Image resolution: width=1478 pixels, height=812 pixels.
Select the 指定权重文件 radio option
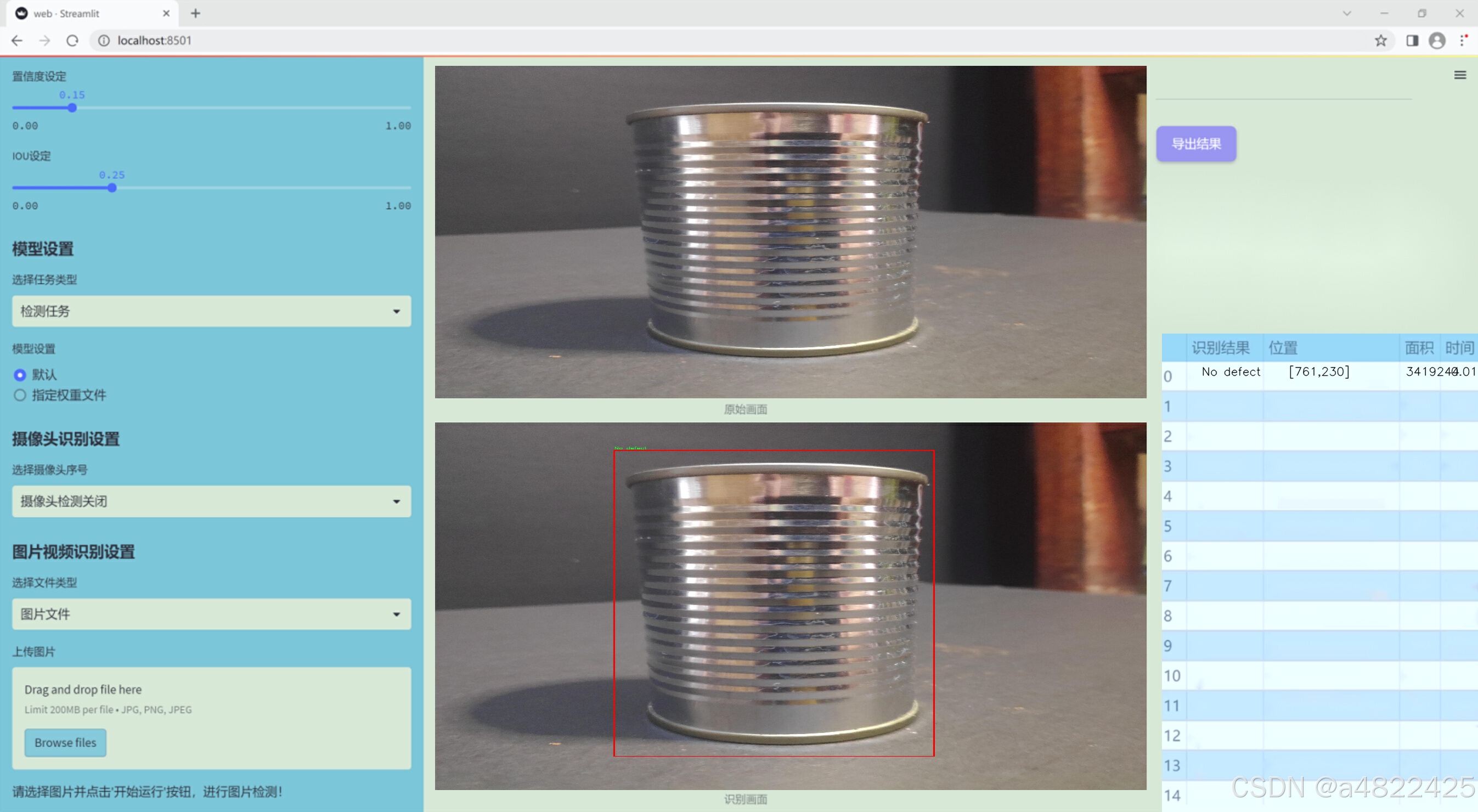click(x=20, y=395)
